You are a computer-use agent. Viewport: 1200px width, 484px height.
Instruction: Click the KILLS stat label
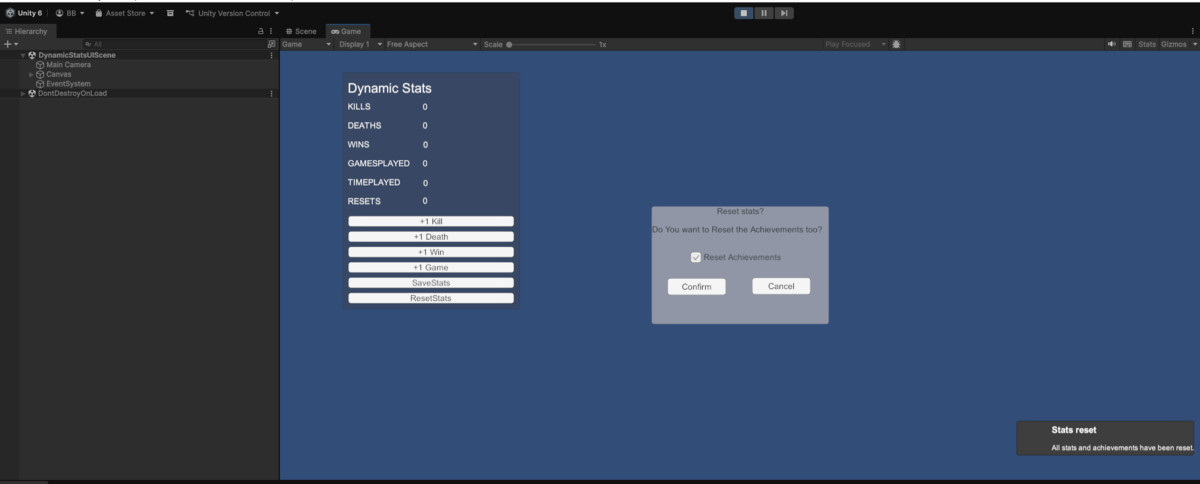tap(358, 106)
